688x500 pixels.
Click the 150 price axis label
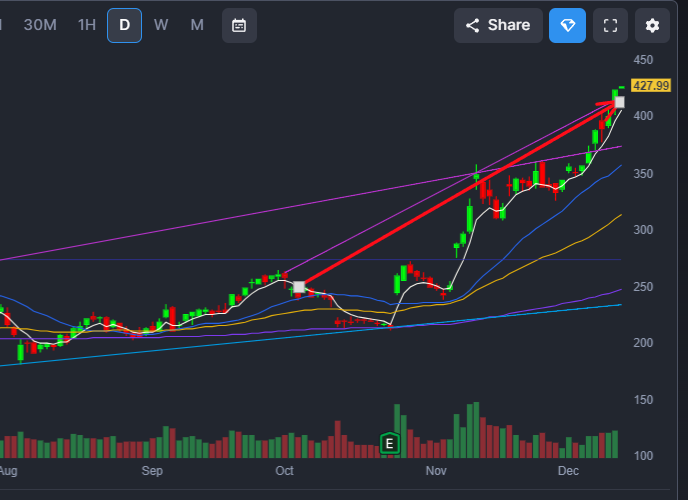(643, 400)
